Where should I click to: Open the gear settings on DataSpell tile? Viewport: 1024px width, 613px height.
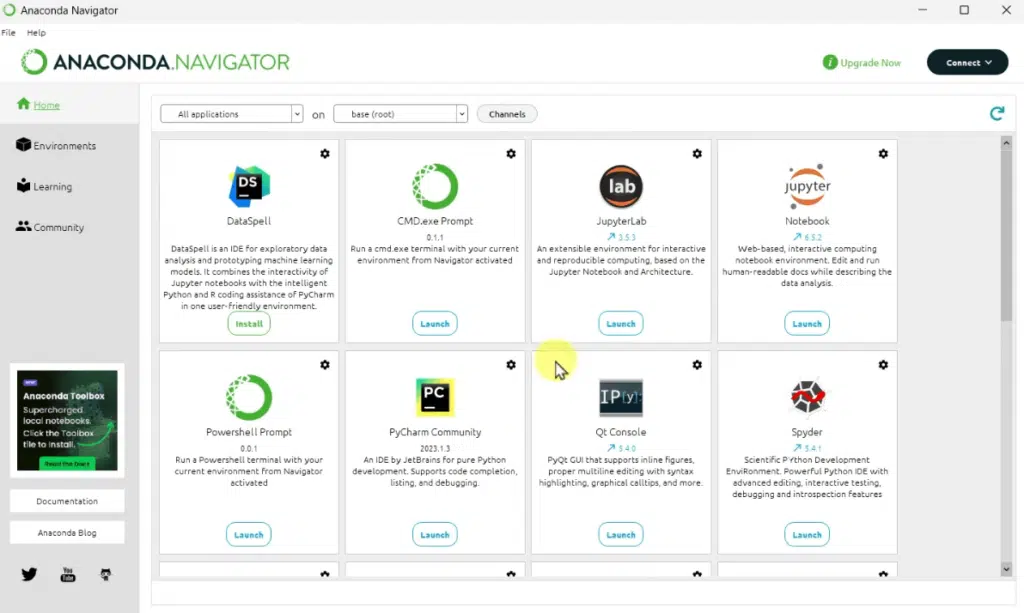(325, 154)
